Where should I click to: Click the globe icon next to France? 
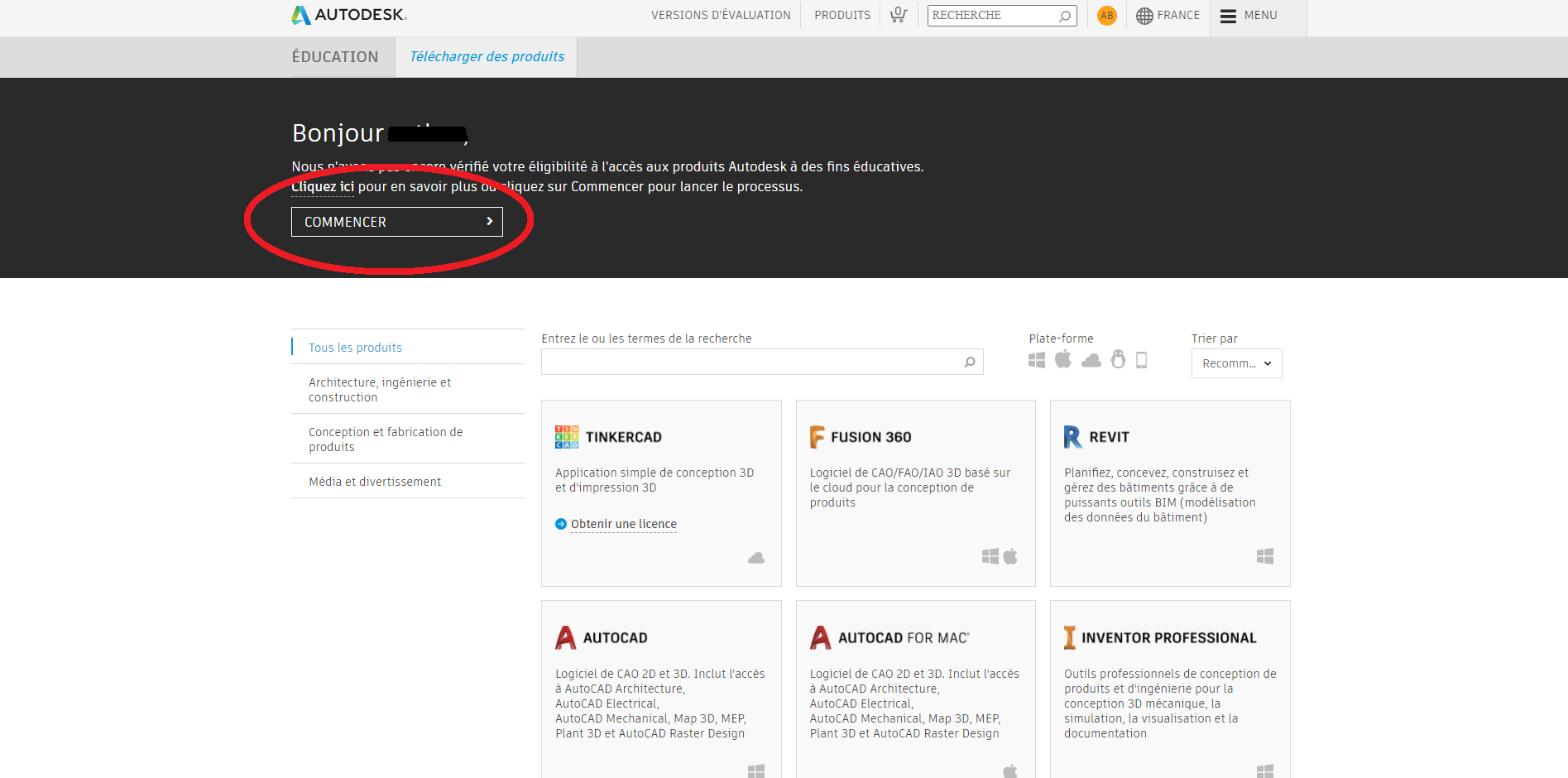click(1144, 16)
